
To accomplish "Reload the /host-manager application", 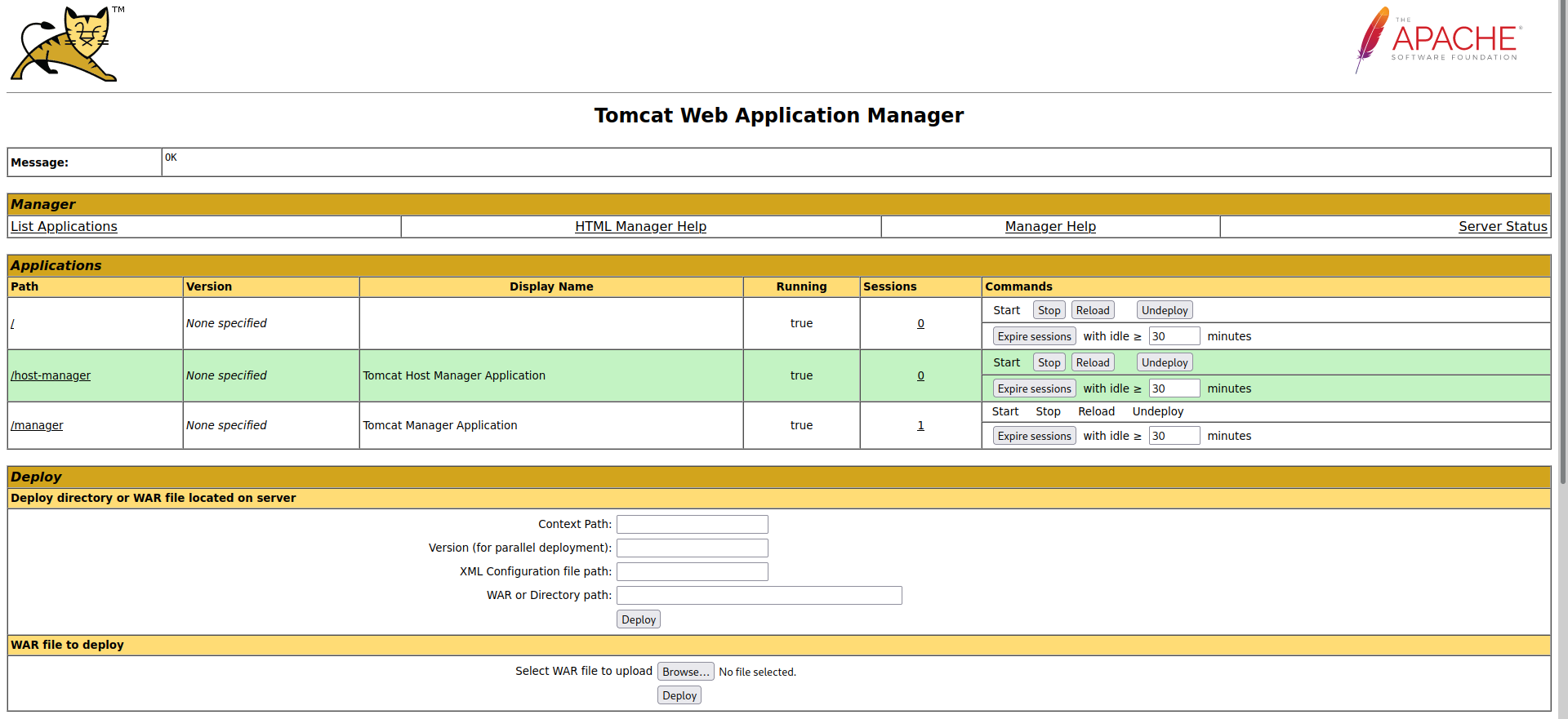I will 1093,363.
